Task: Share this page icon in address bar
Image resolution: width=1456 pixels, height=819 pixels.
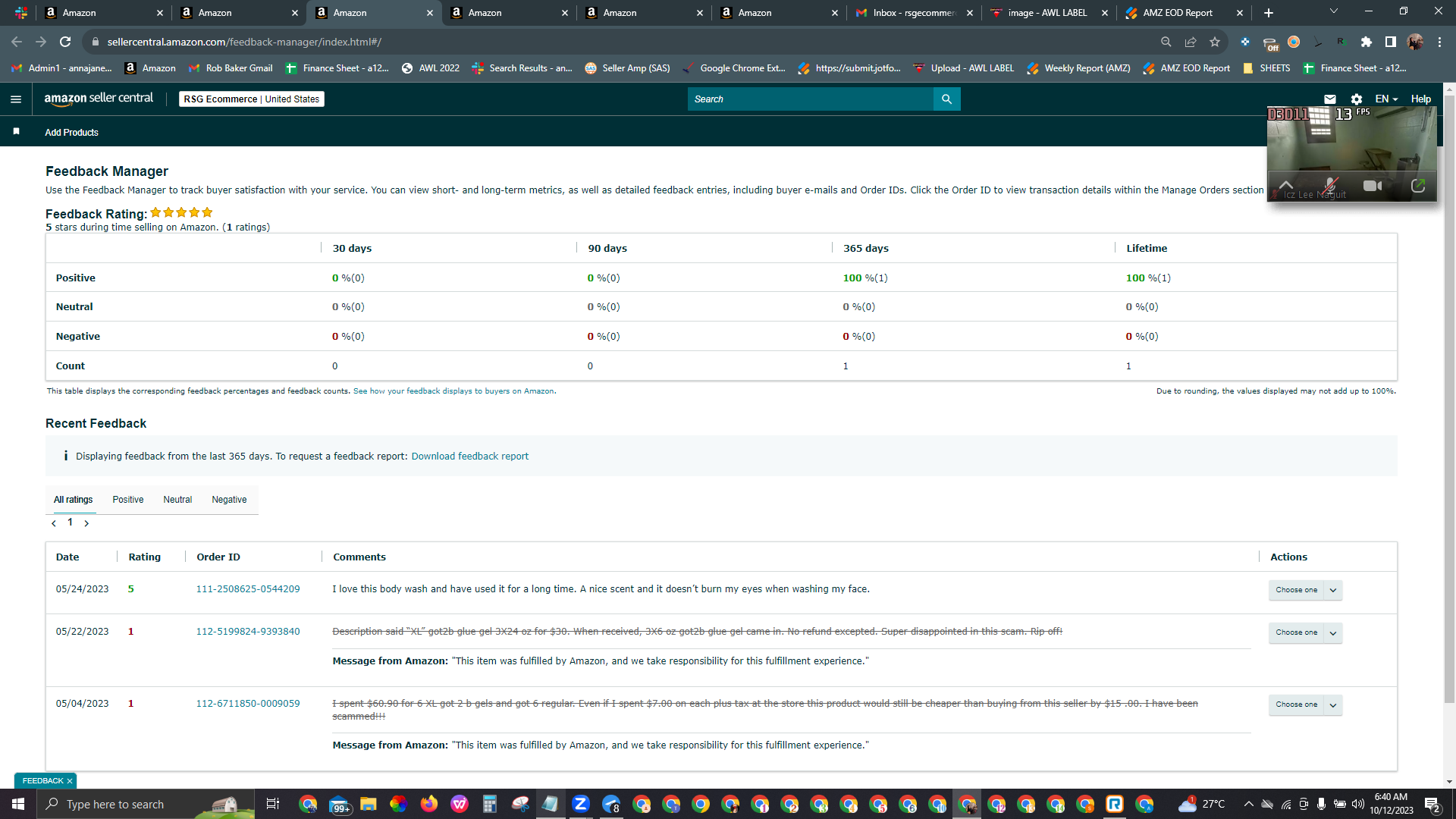Action: 1191,42
